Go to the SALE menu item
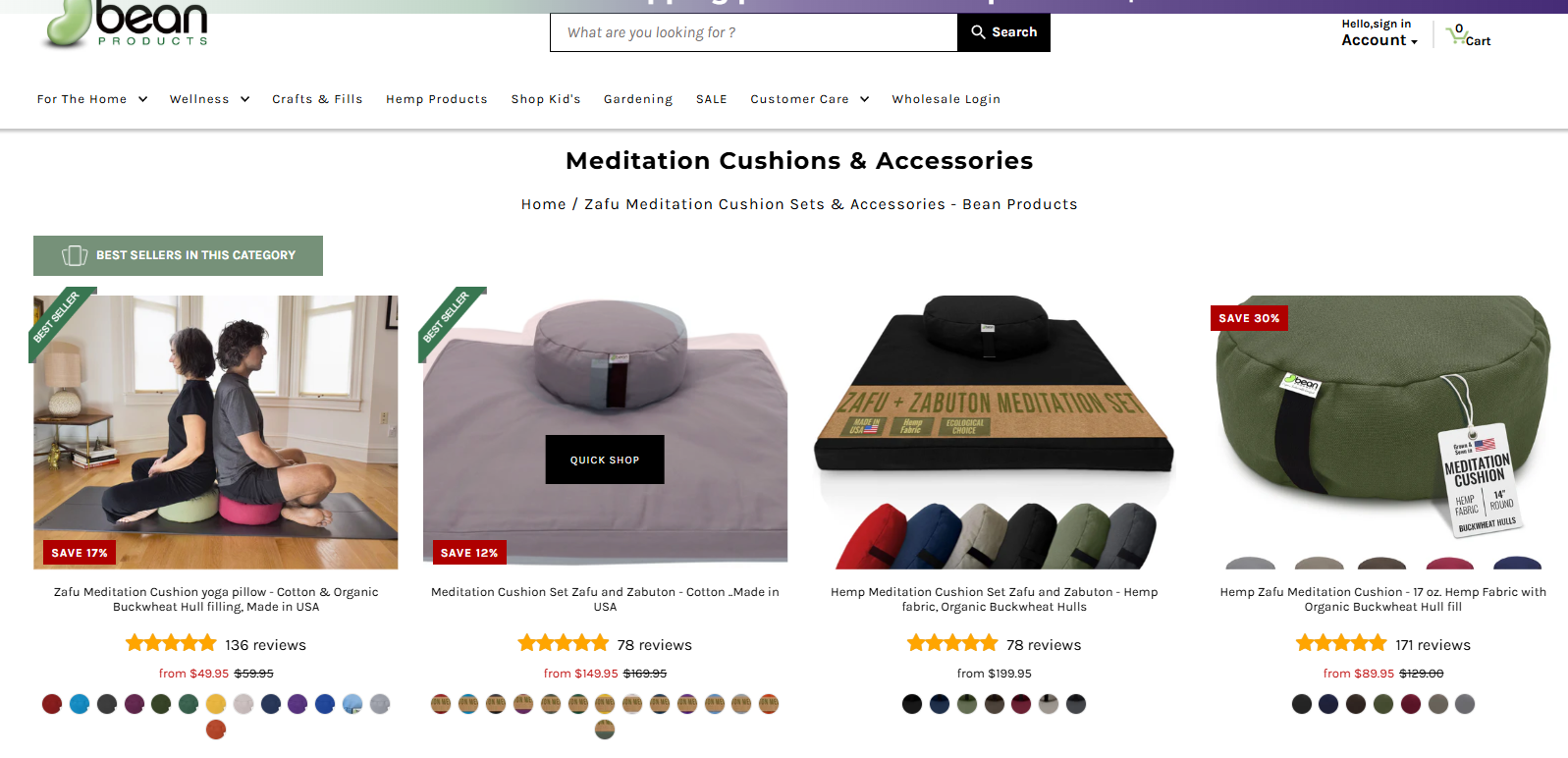The image size is (1568, 758). 712,99
